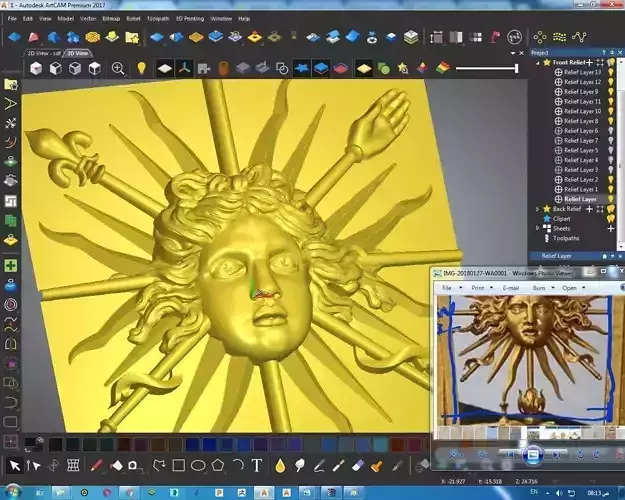Open the honeycomb texture relief tool
Screen dimensions: 625x500
[92, 37]
